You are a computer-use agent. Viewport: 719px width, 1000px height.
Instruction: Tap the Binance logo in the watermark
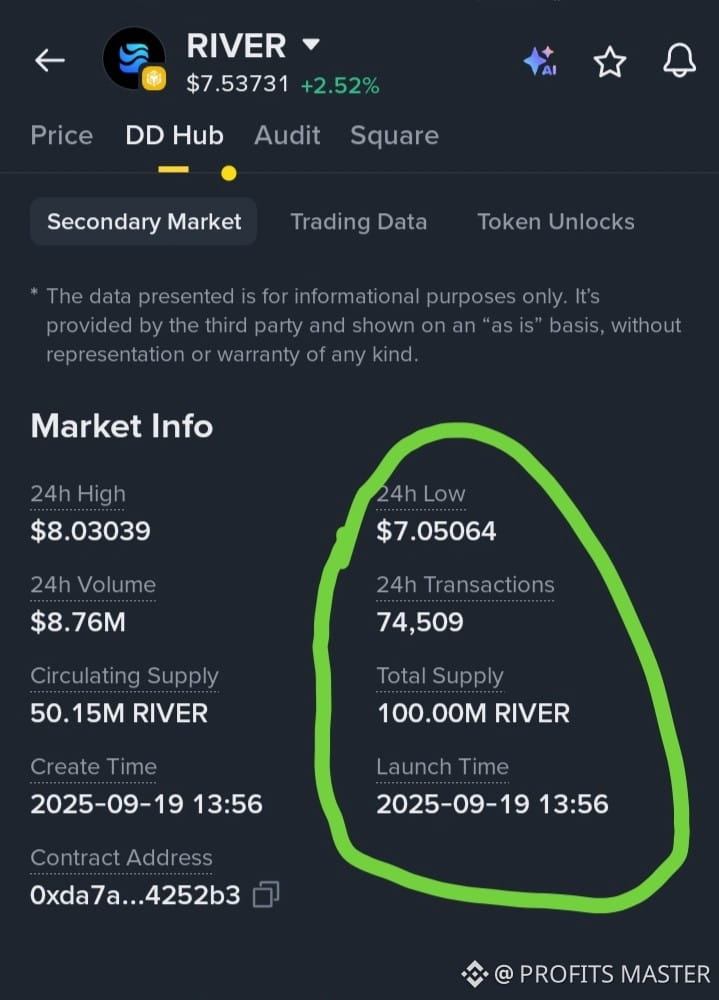(x=474, y=974)
